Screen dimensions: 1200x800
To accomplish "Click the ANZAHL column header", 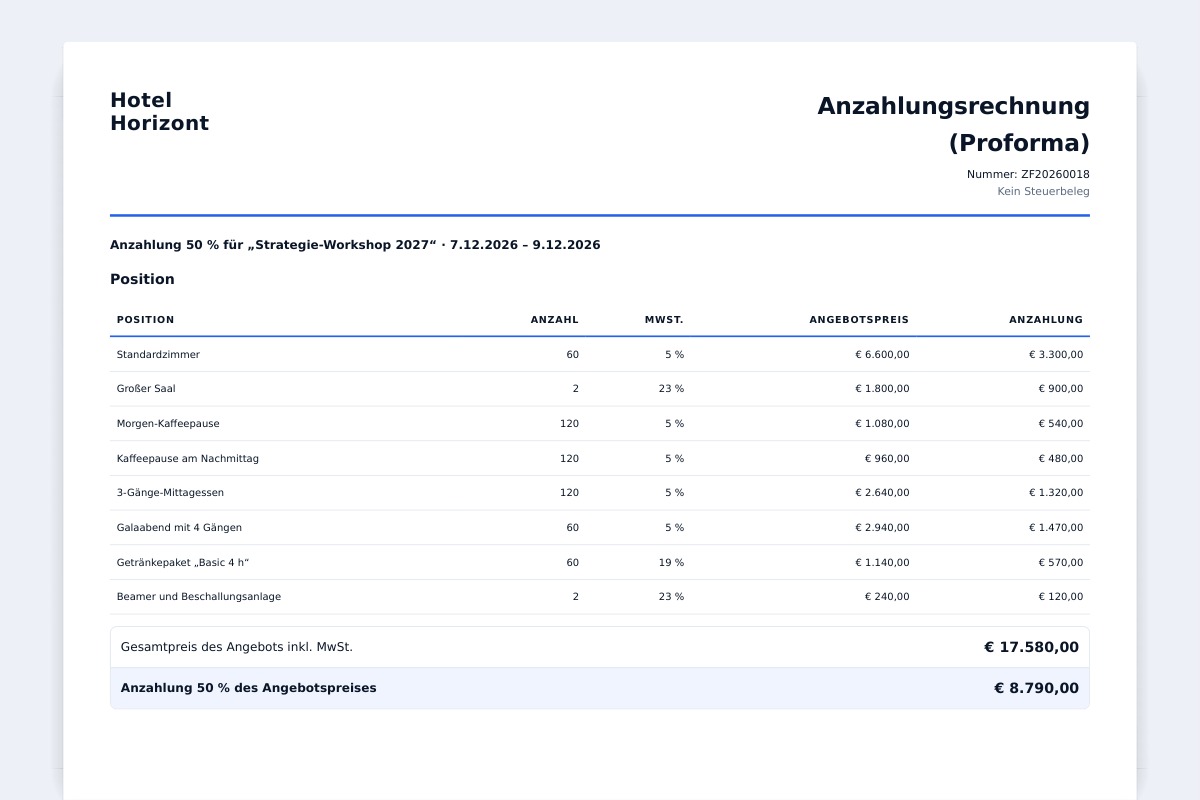I will point(555,320).
